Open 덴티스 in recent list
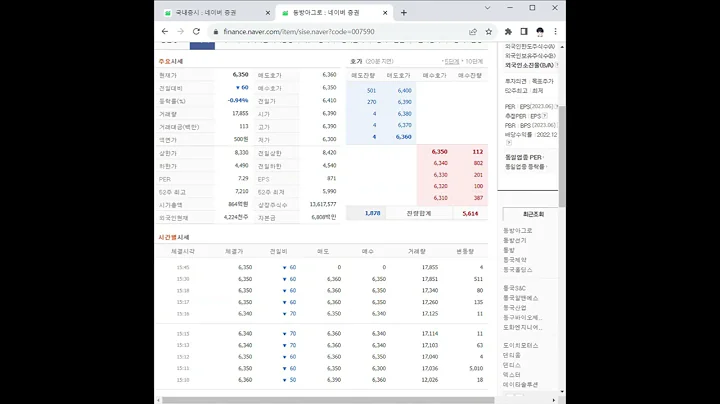This screenshot has width=720, height=404. (x=512, y=365)
